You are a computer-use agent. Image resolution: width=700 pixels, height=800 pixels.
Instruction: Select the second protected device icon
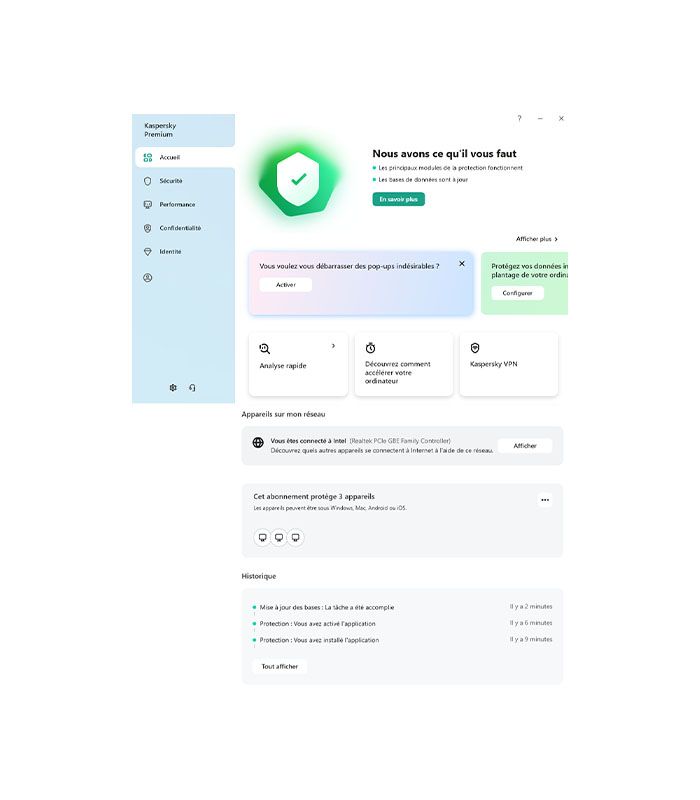point(279,537)
